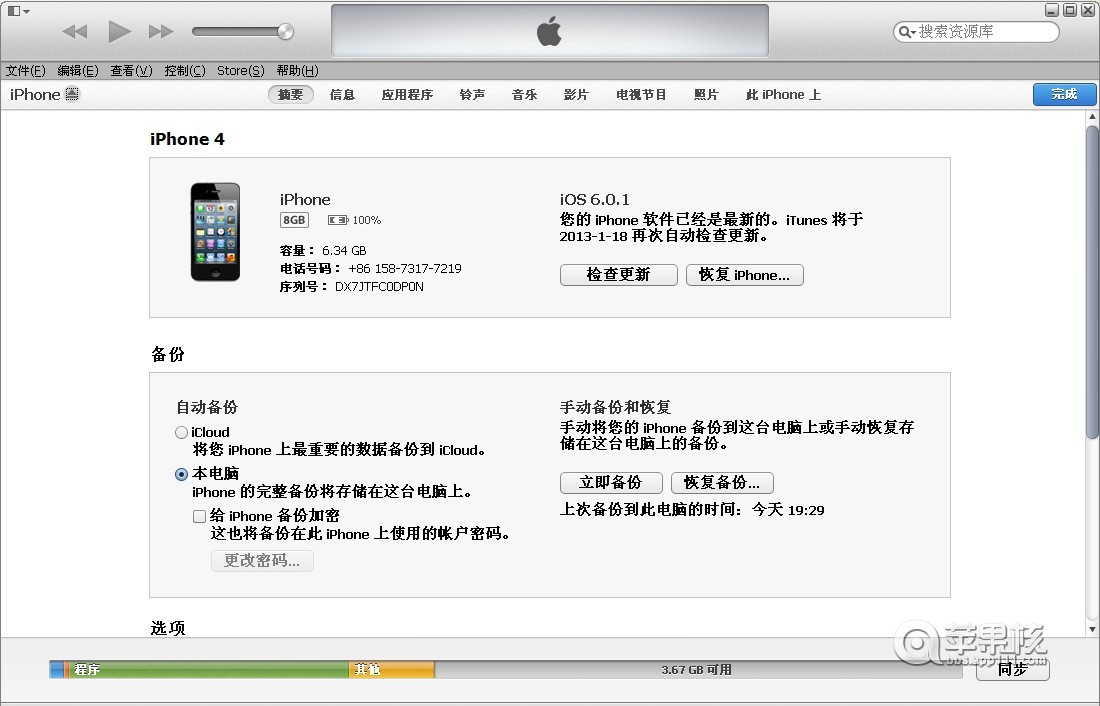
Task: Select the 摘要 summary tab
Action: coord(290,95)
